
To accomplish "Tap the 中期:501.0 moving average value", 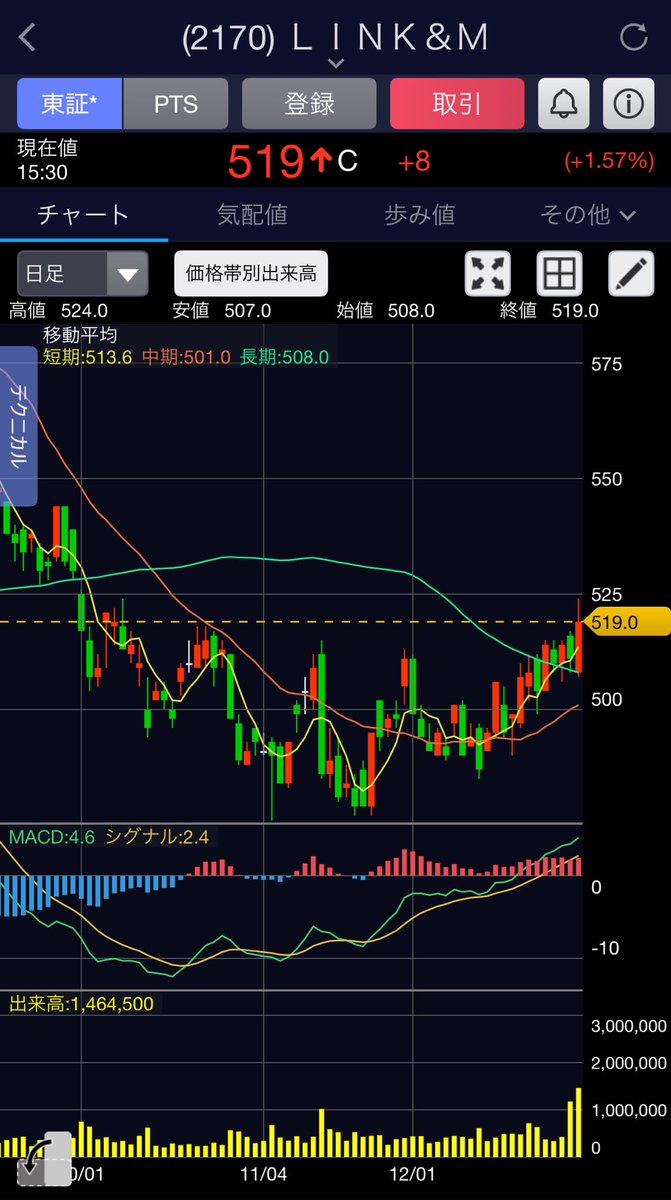I will (186, 356).
